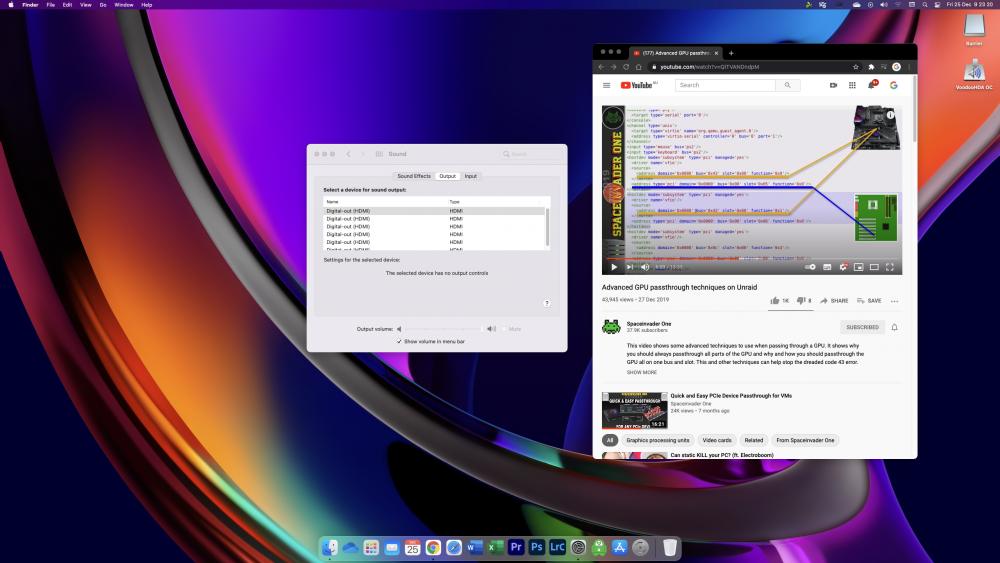This screenshot has width=1000, height=563.
Task: Play the YouTube video
Action: coord(614,267)
